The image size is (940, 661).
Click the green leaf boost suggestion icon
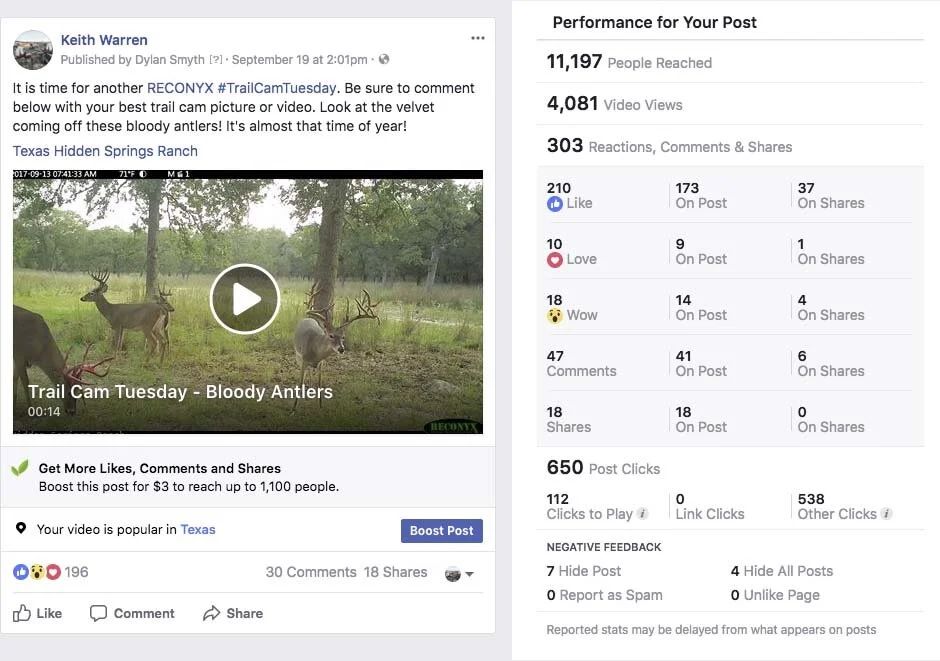tap(20, 467)
